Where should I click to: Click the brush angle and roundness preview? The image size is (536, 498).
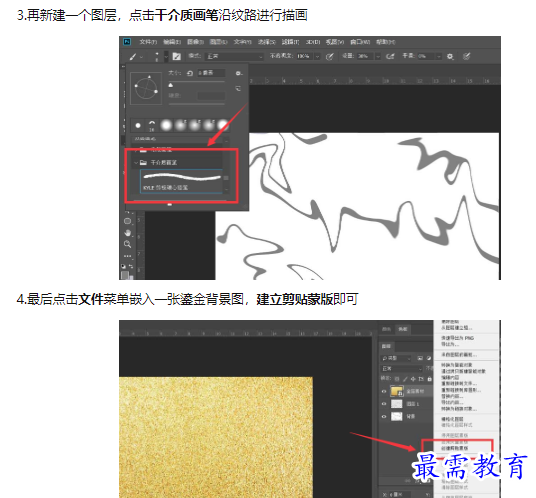[146, 88]
